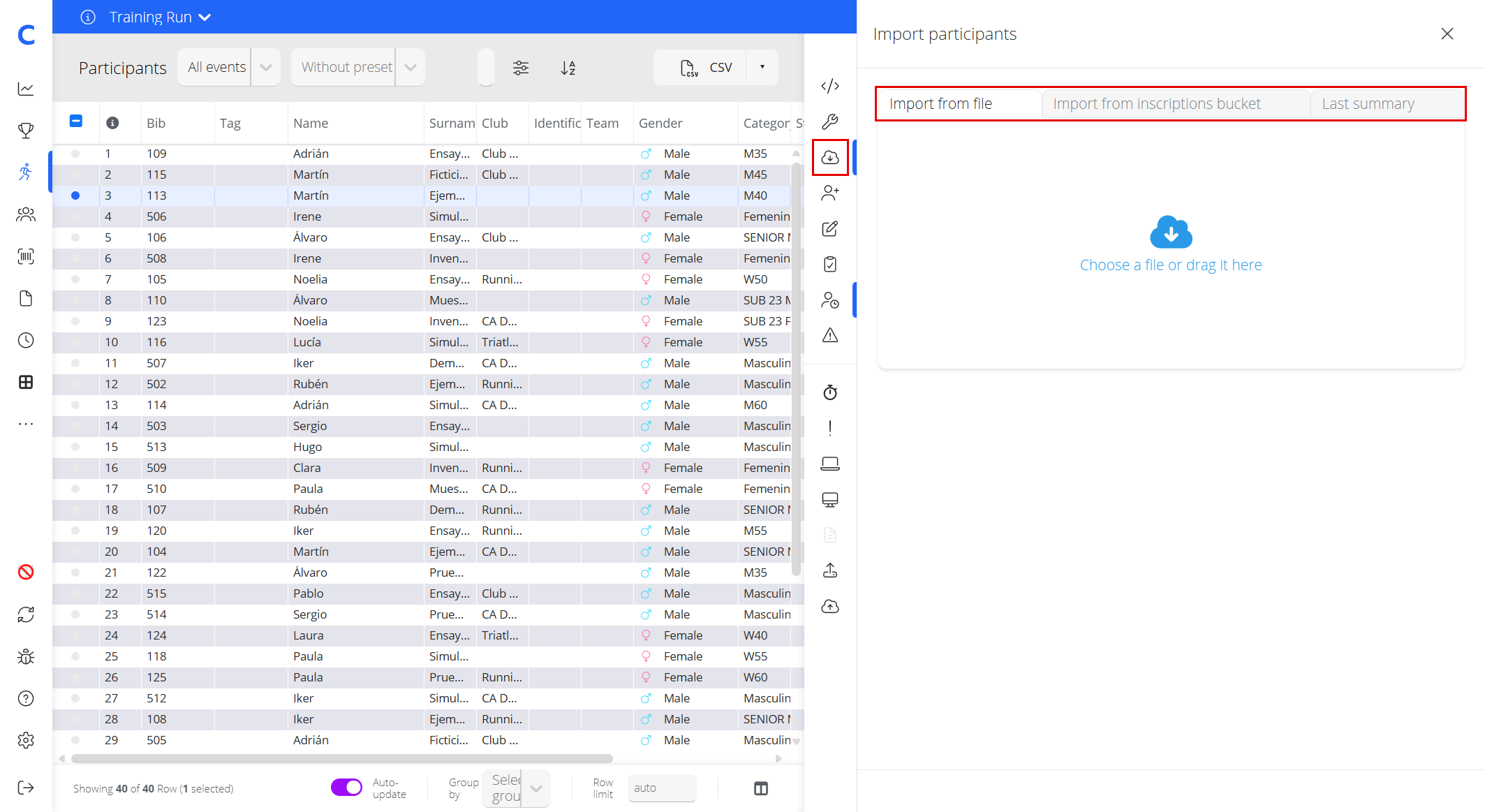Open the column layout icon at bottom
Viewport: 1485px width, 812px height.
(761, 788)
